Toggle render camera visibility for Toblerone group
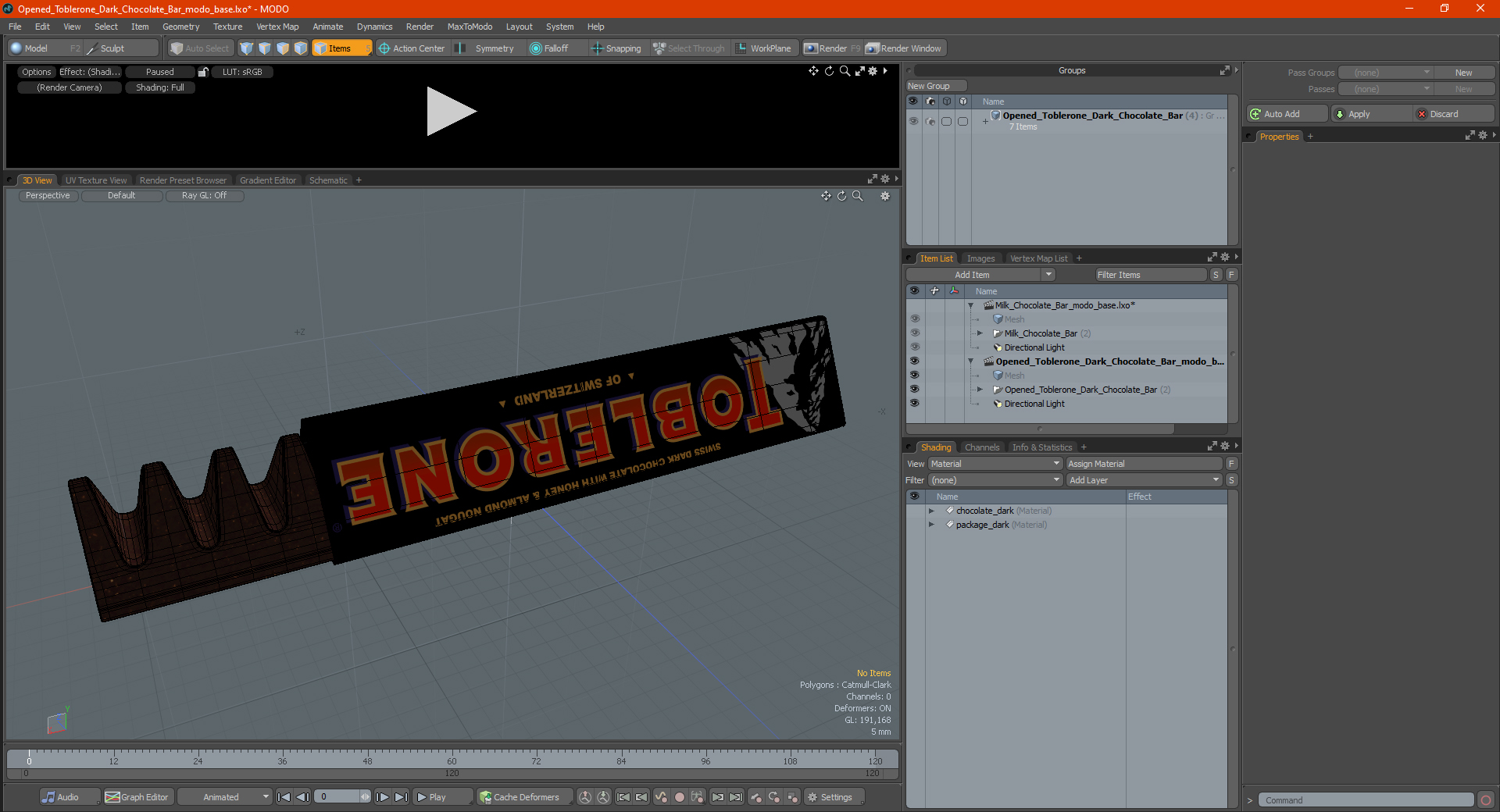This screenshot has width=1500, height=812. (930, 121)
